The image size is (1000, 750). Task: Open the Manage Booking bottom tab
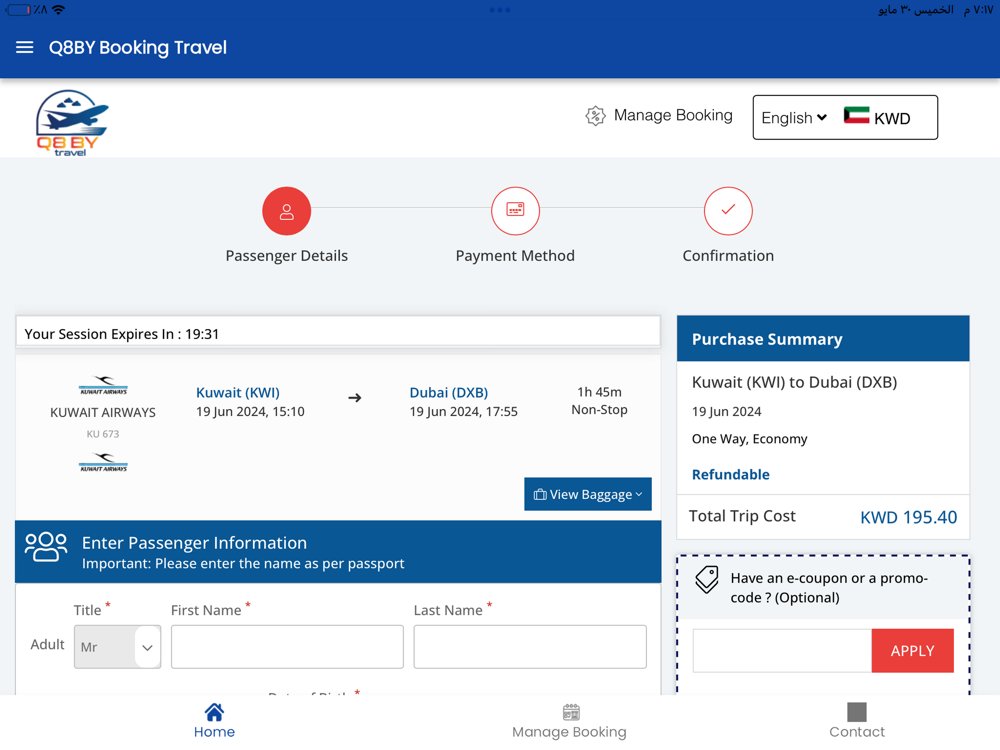point(570,721)
